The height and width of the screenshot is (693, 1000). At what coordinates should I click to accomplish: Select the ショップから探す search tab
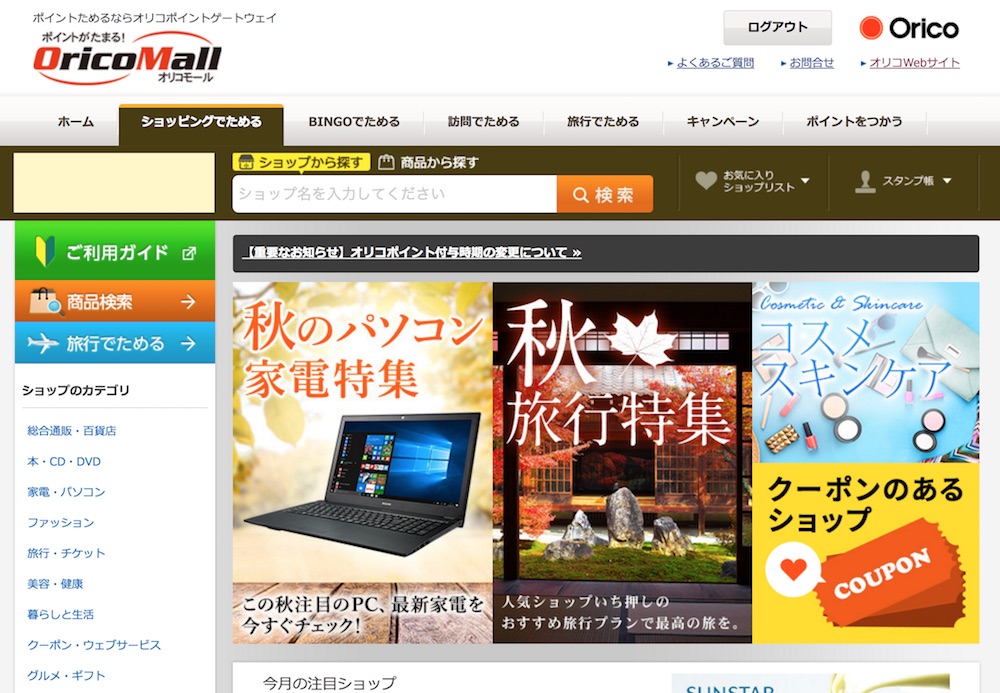click(301, 163)
